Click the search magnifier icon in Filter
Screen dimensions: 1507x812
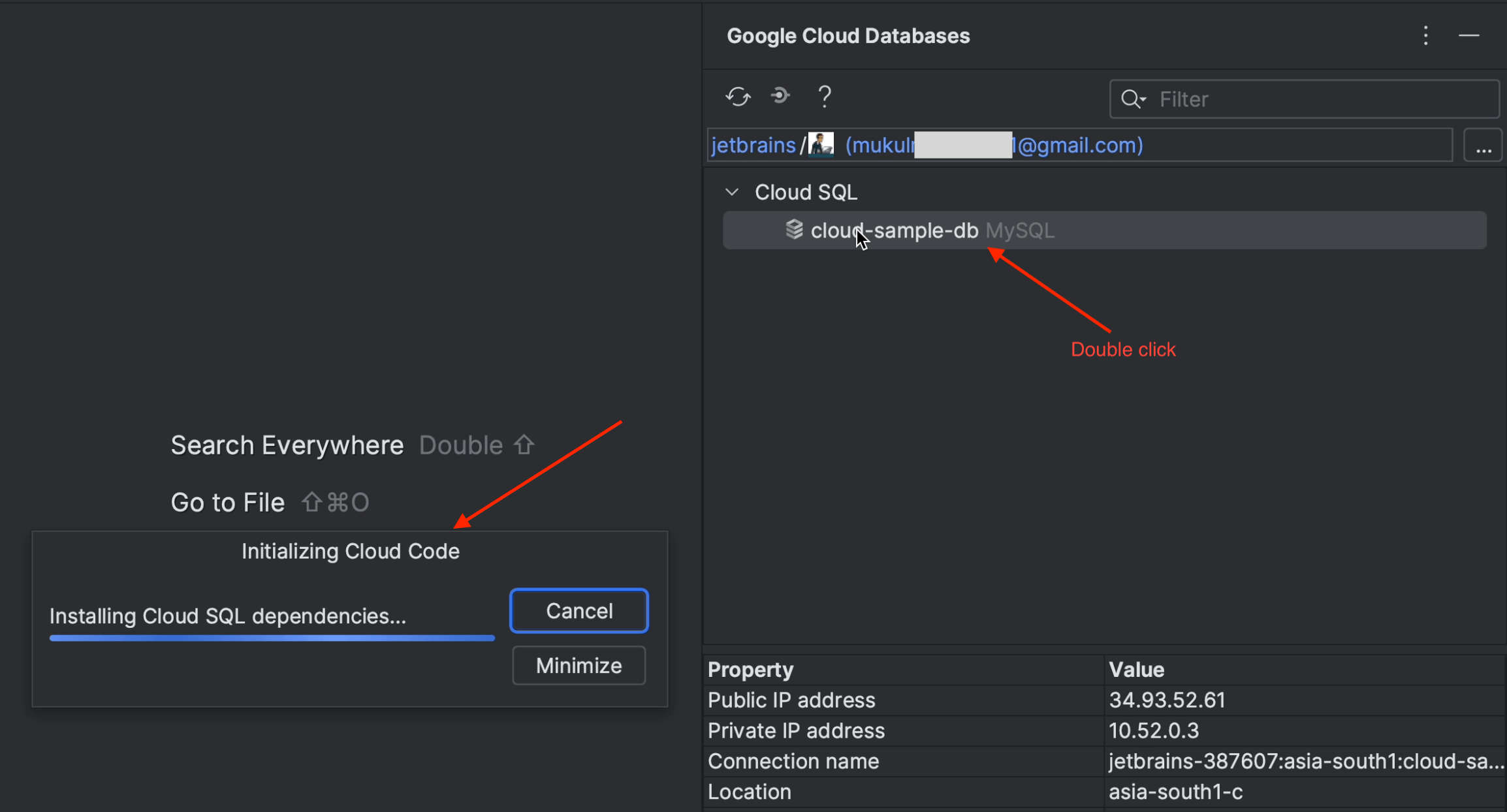pos(1132,99)
